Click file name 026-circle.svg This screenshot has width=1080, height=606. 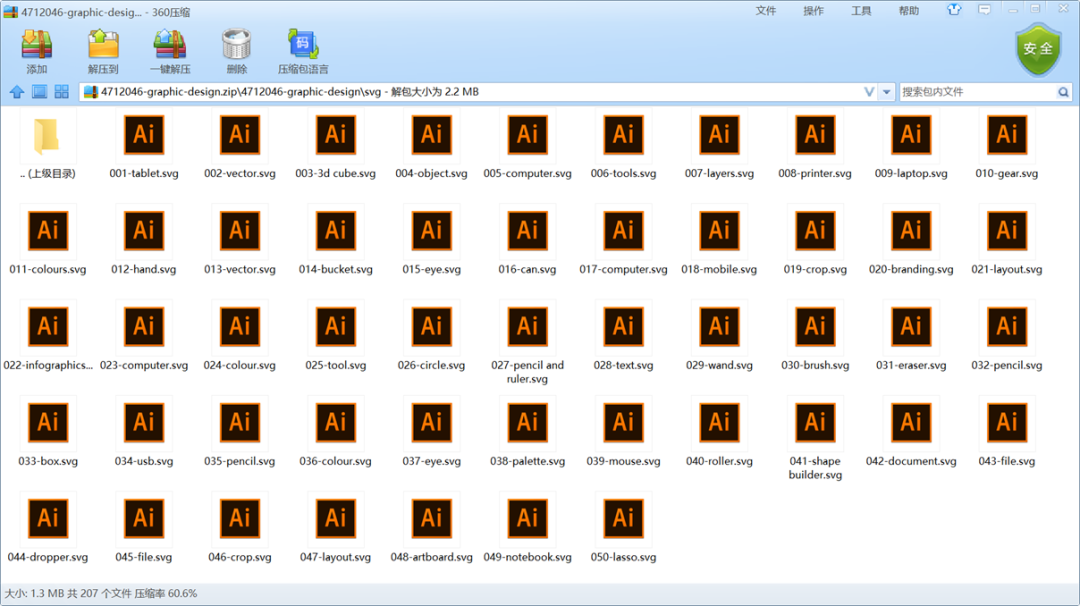coord(432,365)
